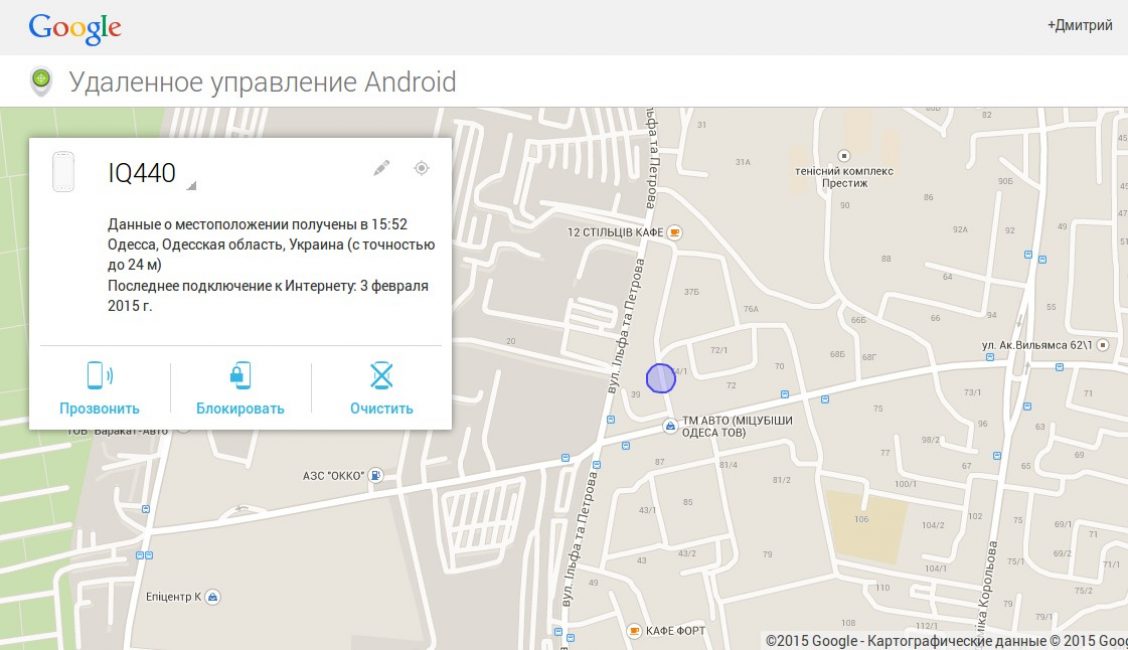Click the ТМ АВТО car dealer icon
The width and height of the screenshot is (1128, 650).
pos(670,427)
